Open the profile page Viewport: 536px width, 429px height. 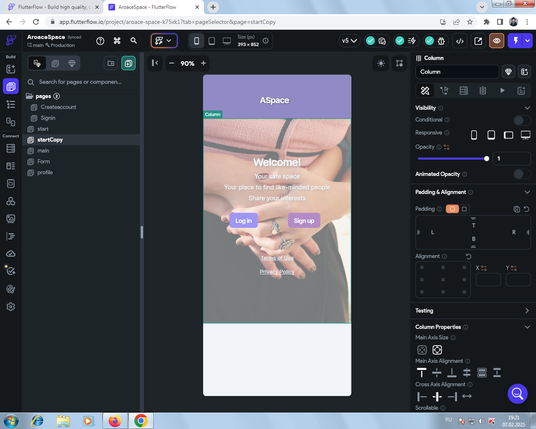45,173
